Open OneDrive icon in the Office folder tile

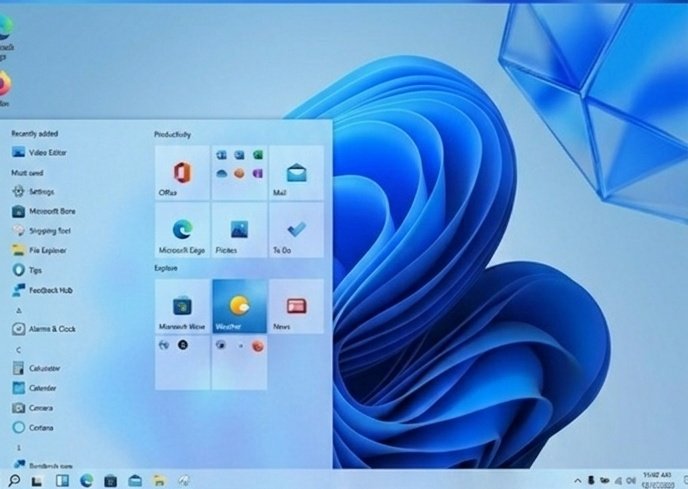pos(222,174)
